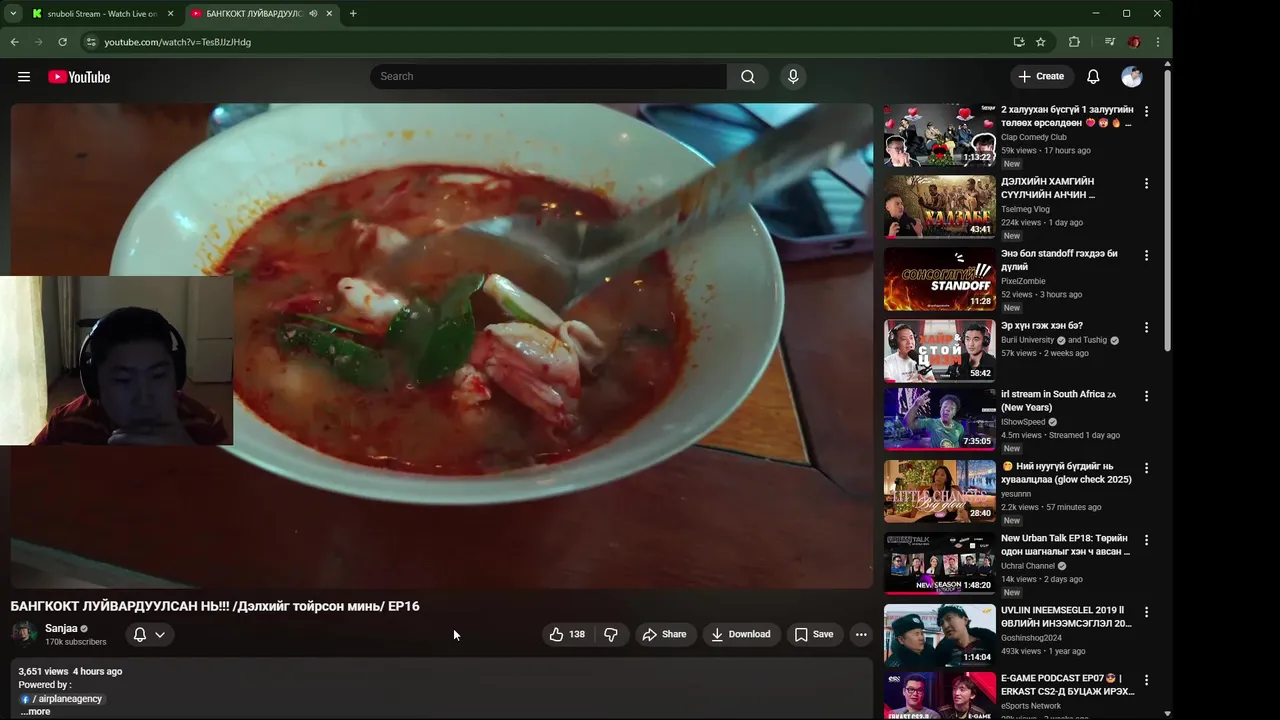Screen dimensions: 1280x720
Task: Click the page vertical scrollbar thumb
Action: click(x=1167, y=210)
